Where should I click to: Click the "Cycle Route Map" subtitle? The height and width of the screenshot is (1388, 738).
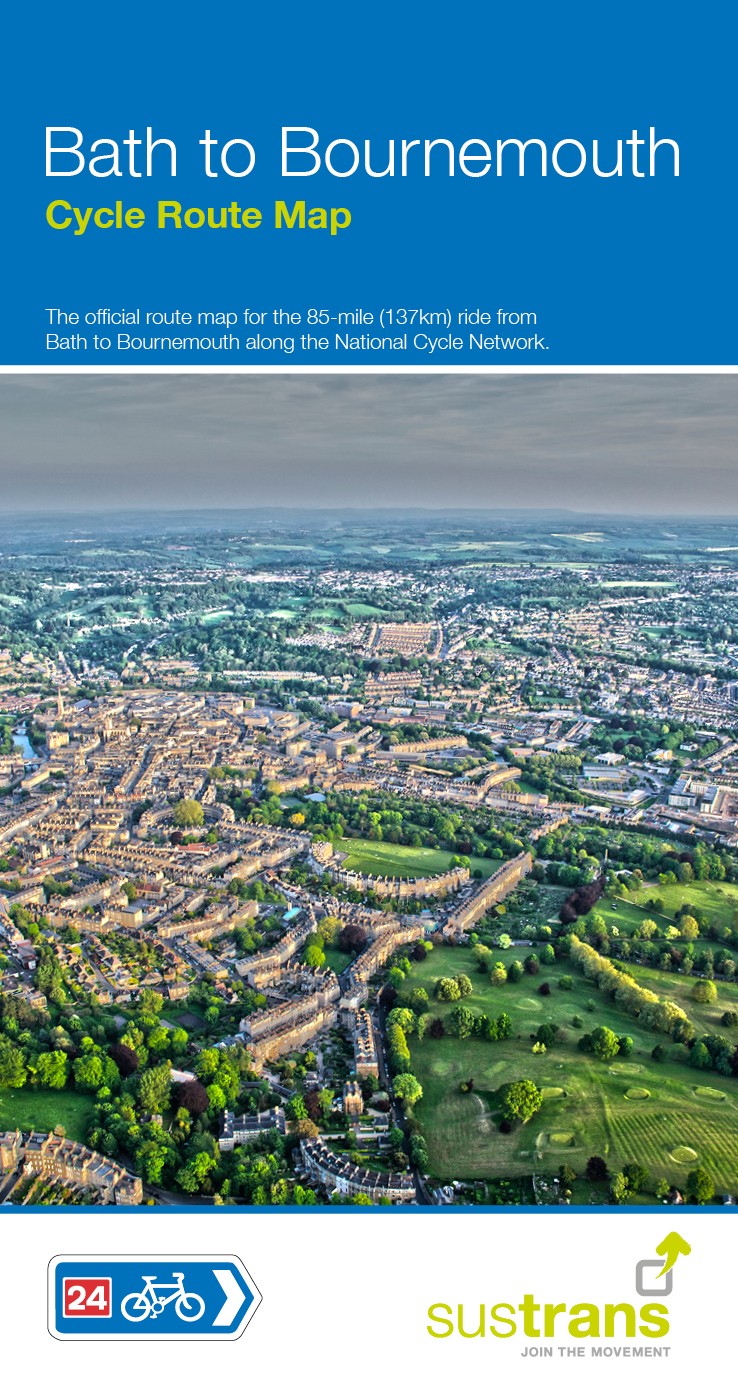click(x=198, y=216)
